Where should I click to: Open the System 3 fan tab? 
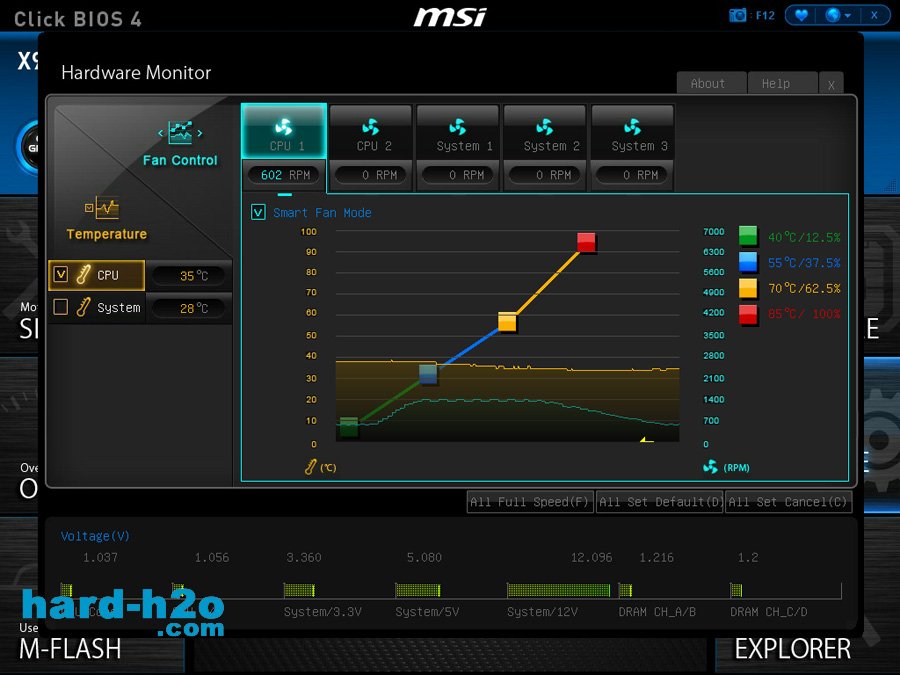(x=633, y=131)
